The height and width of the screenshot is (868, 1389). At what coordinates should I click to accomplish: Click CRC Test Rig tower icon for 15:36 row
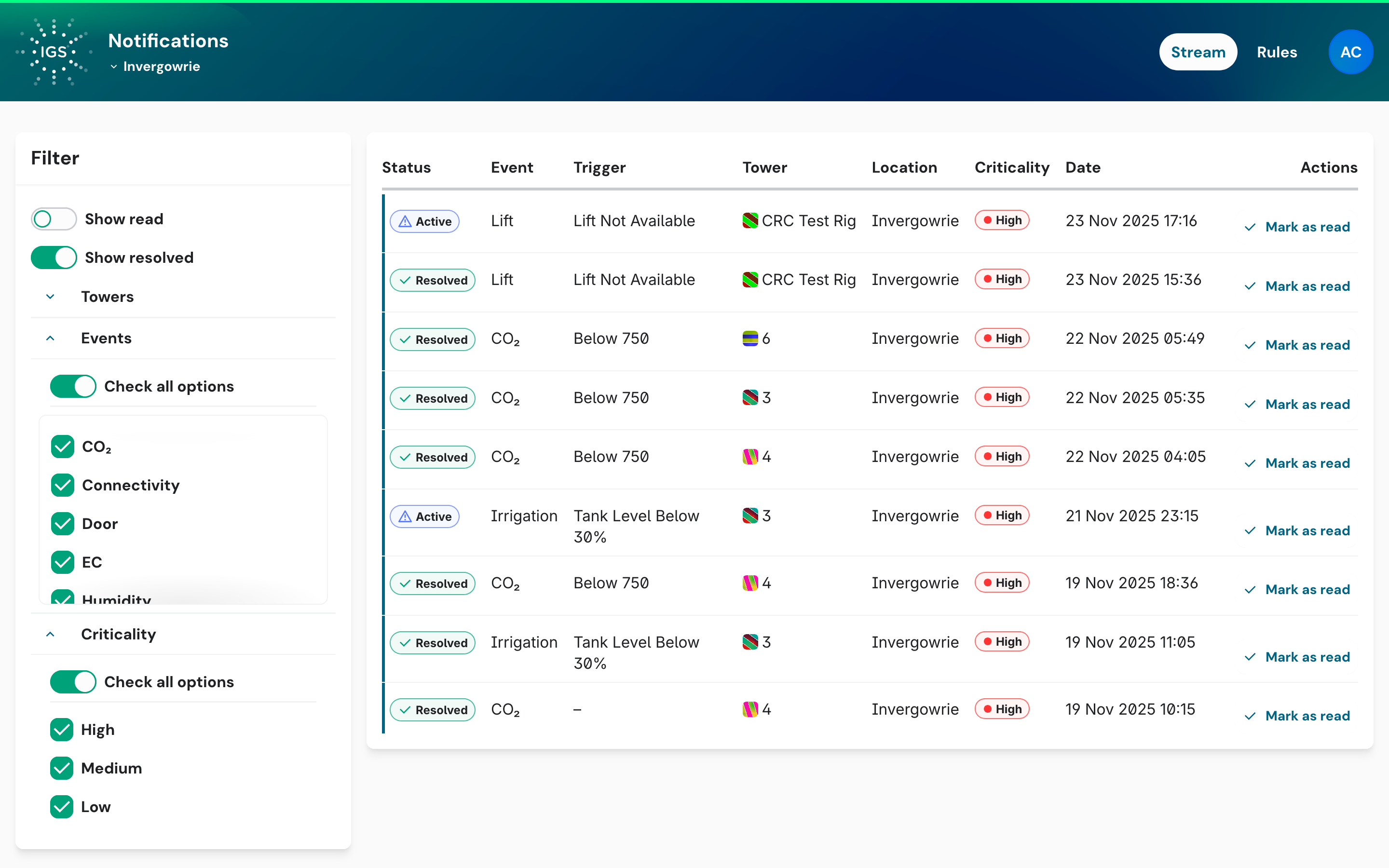tap(749, 280)
